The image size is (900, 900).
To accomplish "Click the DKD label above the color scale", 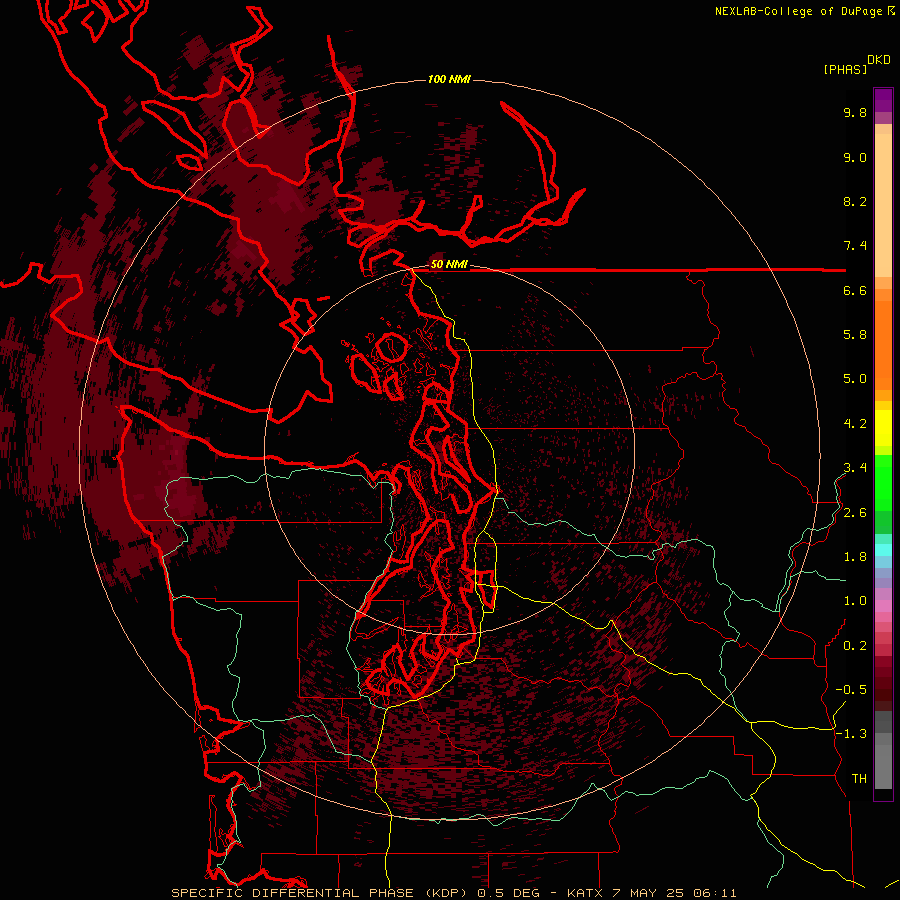I will pos(879,60).
